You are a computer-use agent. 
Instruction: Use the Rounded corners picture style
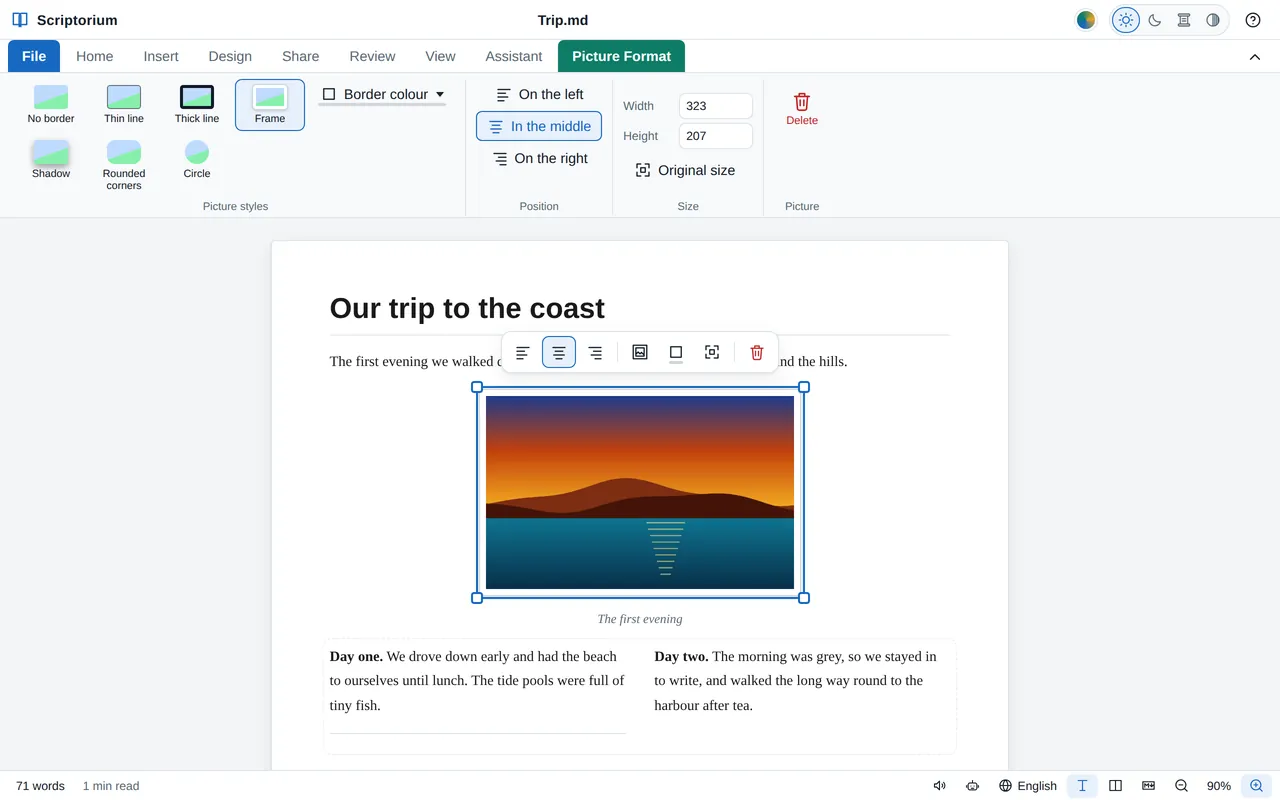(x=124, y=165)
